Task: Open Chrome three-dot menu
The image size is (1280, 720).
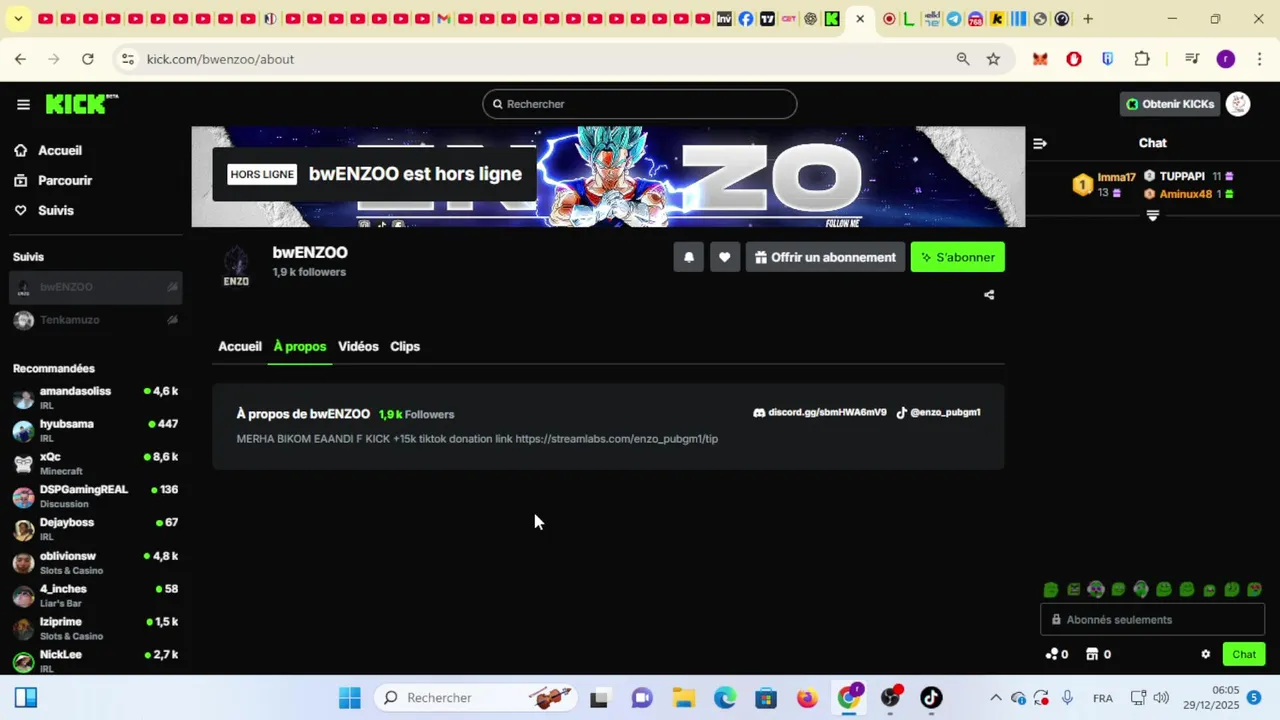Action: (1258, 59)
